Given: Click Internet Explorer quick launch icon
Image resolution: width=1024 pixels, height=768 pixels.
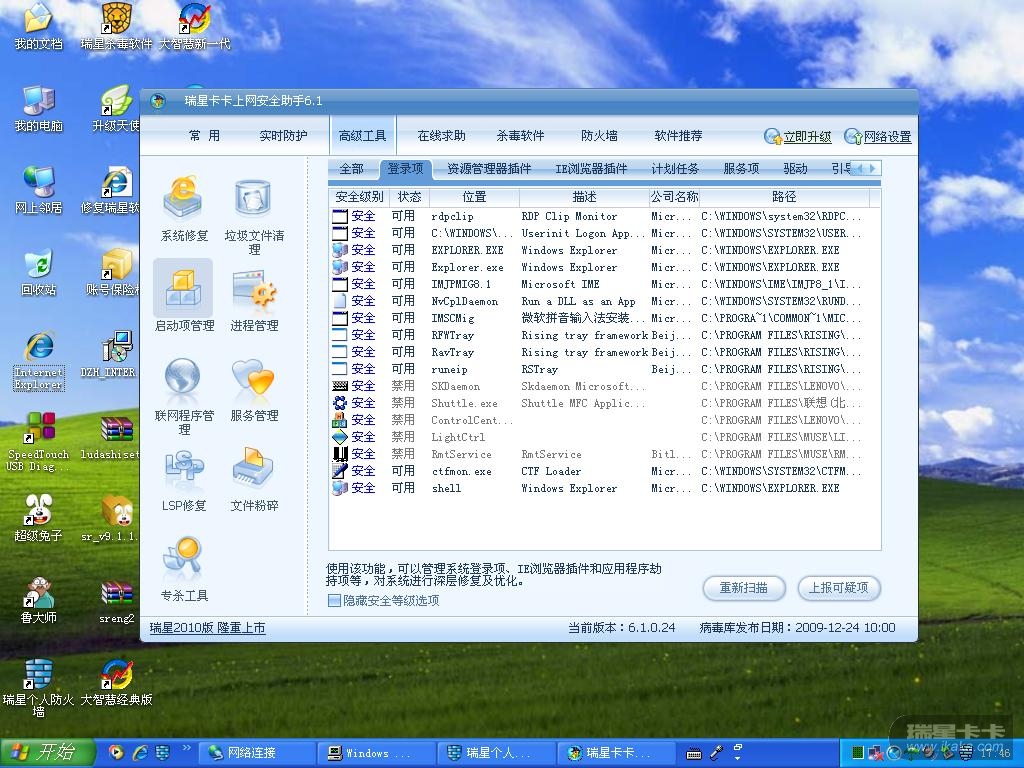Looking at the screenshot, I should (x=140, y=753).
